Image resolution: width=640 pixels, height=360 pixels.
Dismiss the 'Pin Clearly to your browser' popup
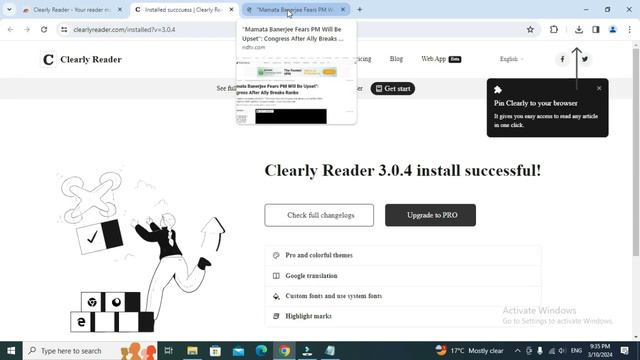[x=599, y=88]
